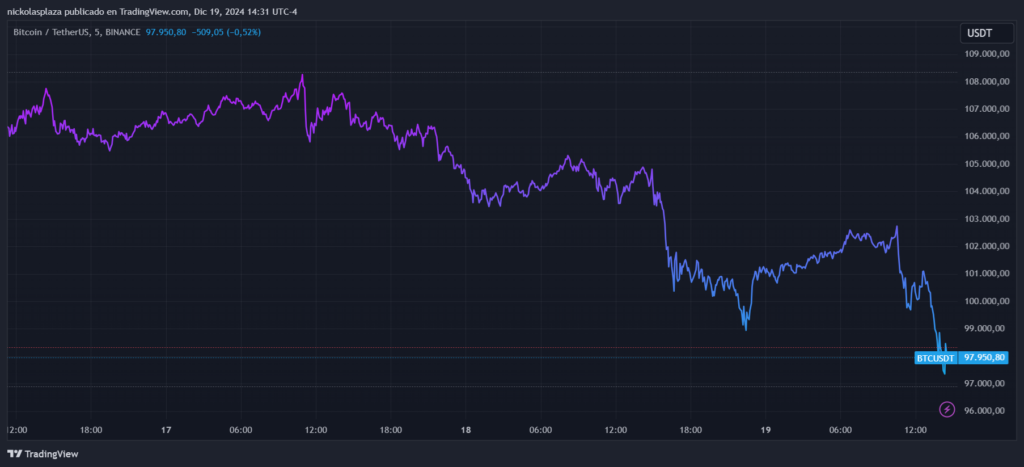Open the USDT currency selector
Viewport: 1024px width, 467px height.
[978, 33]
